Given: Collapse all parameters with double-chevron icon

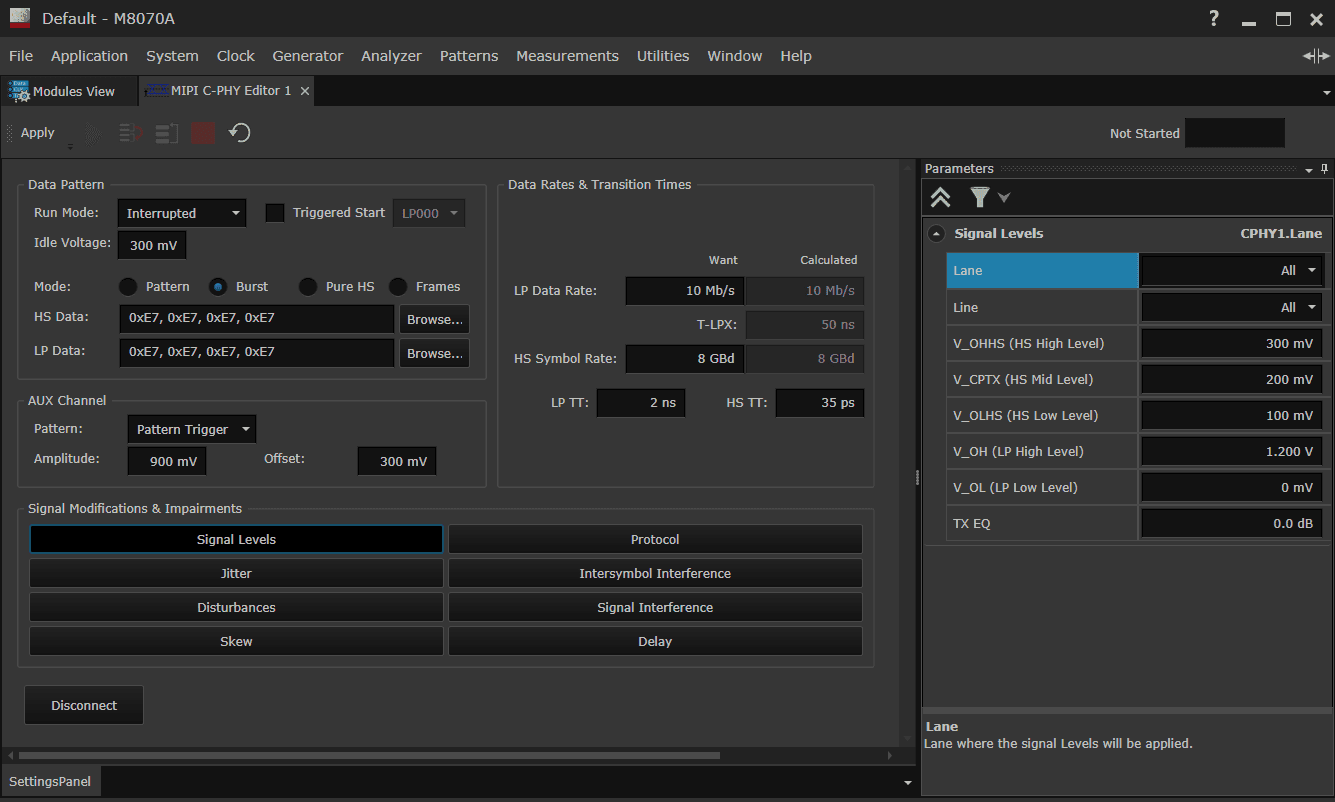Looking at the screenshot, I should coord(940,197).
